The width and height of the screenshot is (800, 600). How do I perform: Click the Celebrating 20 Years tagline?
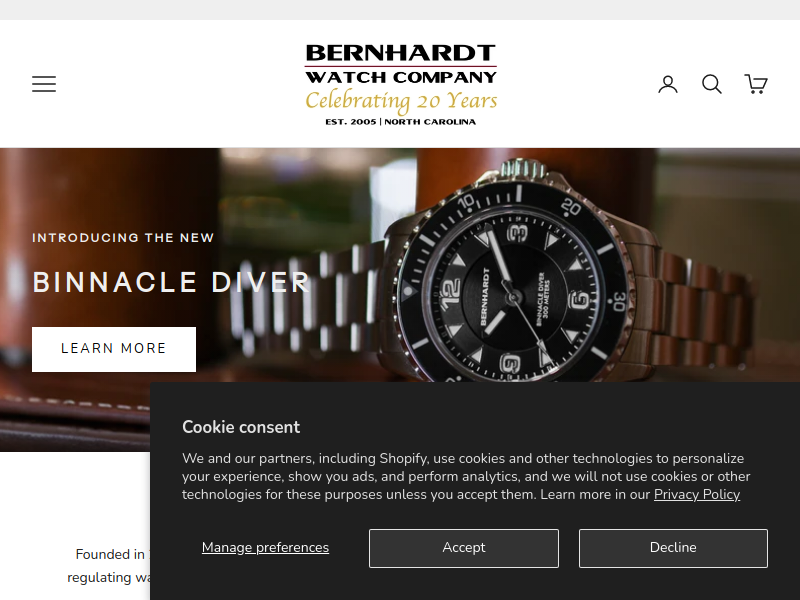401,101
